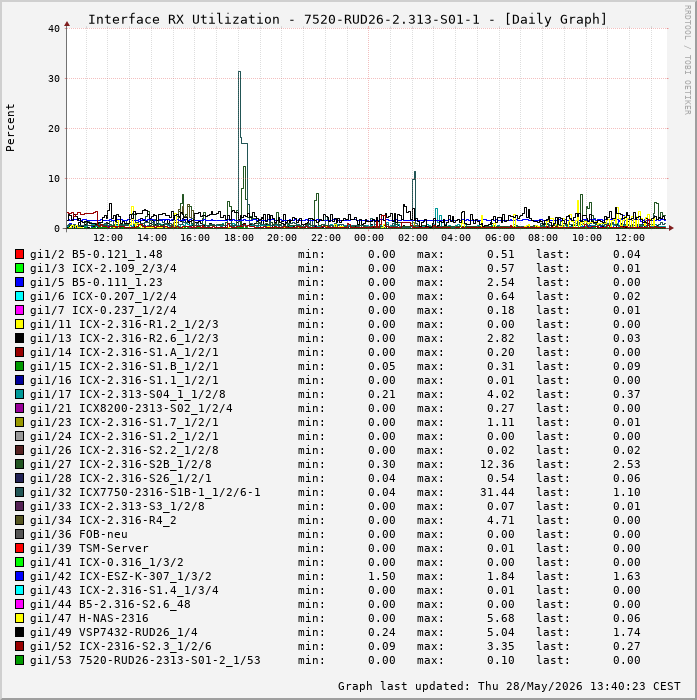The image size is (697, 700).
Task: Click the magenta swatch for gi1/7 ICX-0.237_1/2/4
Action: tap(19, 310)
